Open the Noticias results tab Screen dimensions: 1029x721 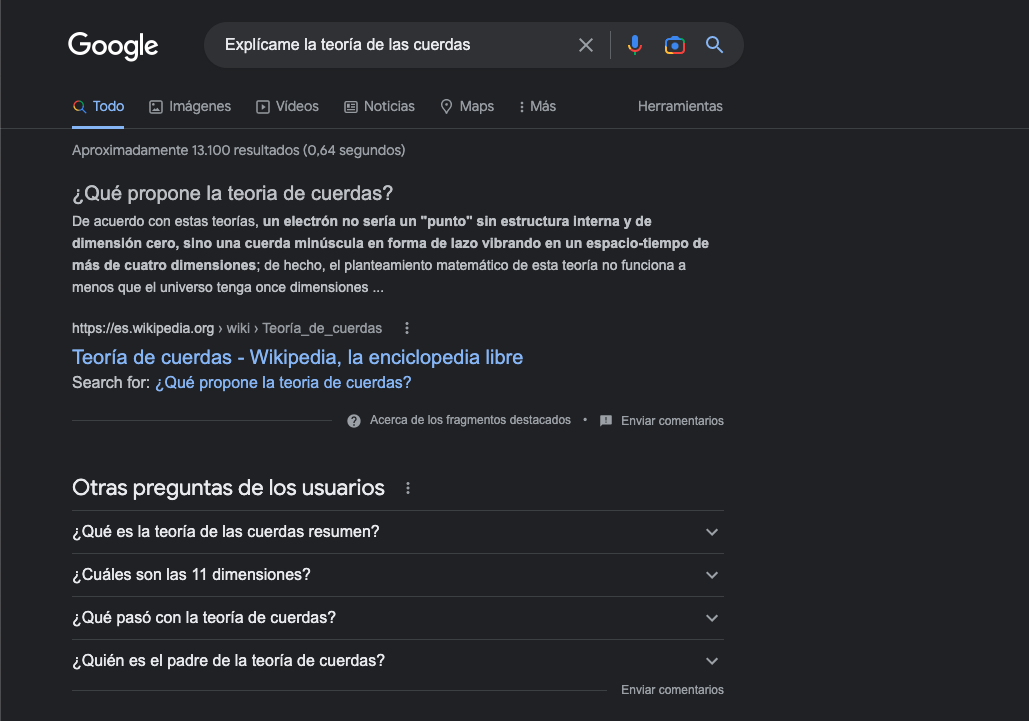tap(379, 106)
